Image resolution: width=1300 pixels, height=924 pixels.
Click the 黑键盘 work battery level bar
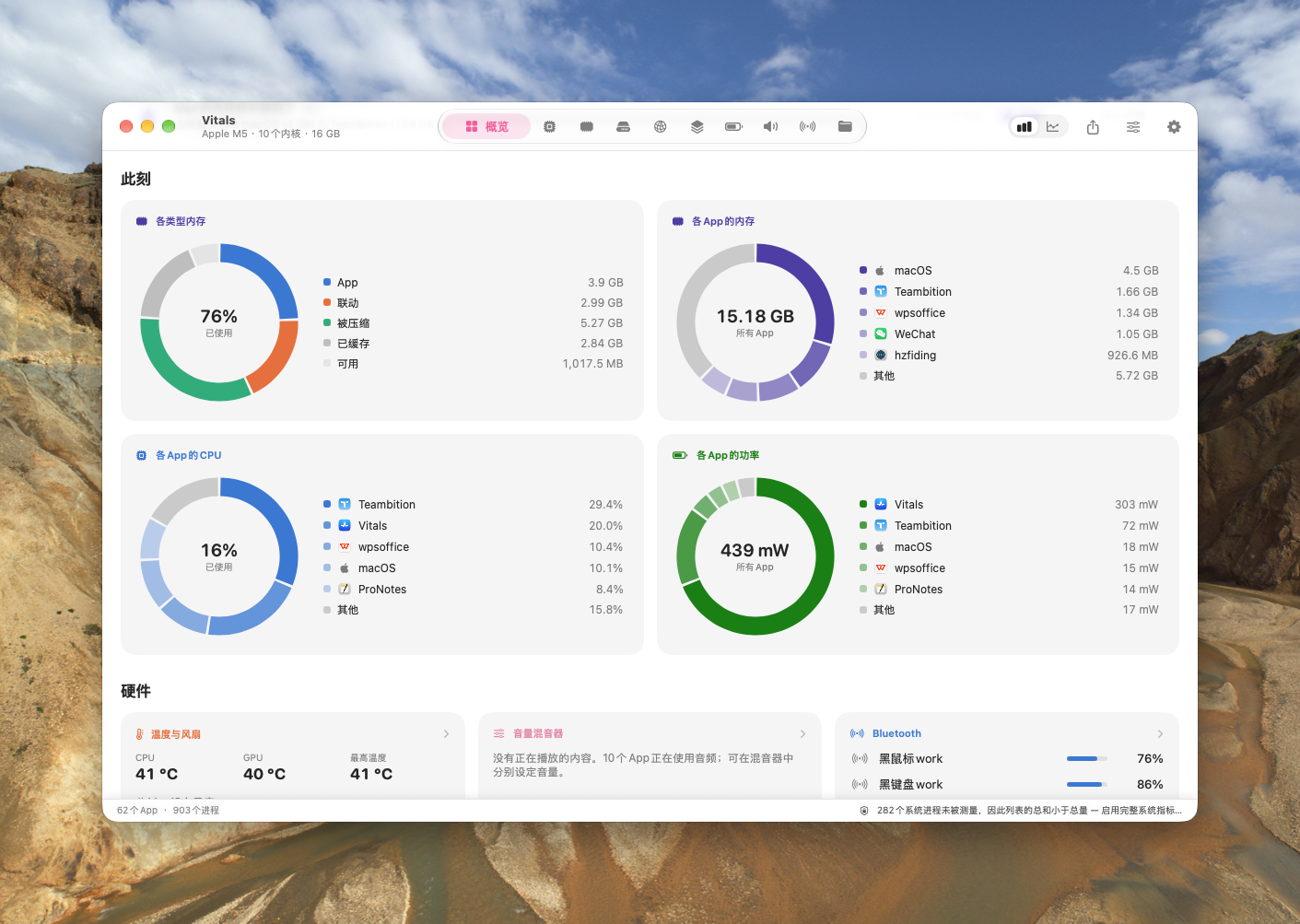1087,785
